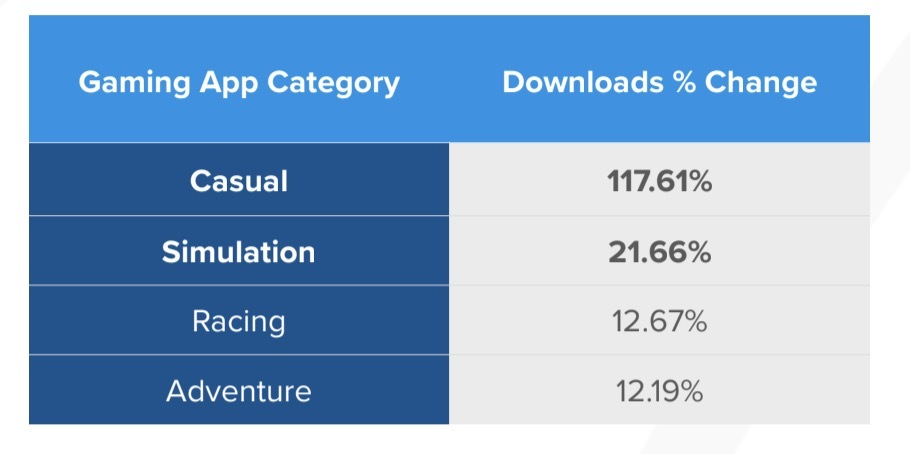Click the 12.67% value cell
This screenshot has width=910, height=454.
tap(659, 320)
